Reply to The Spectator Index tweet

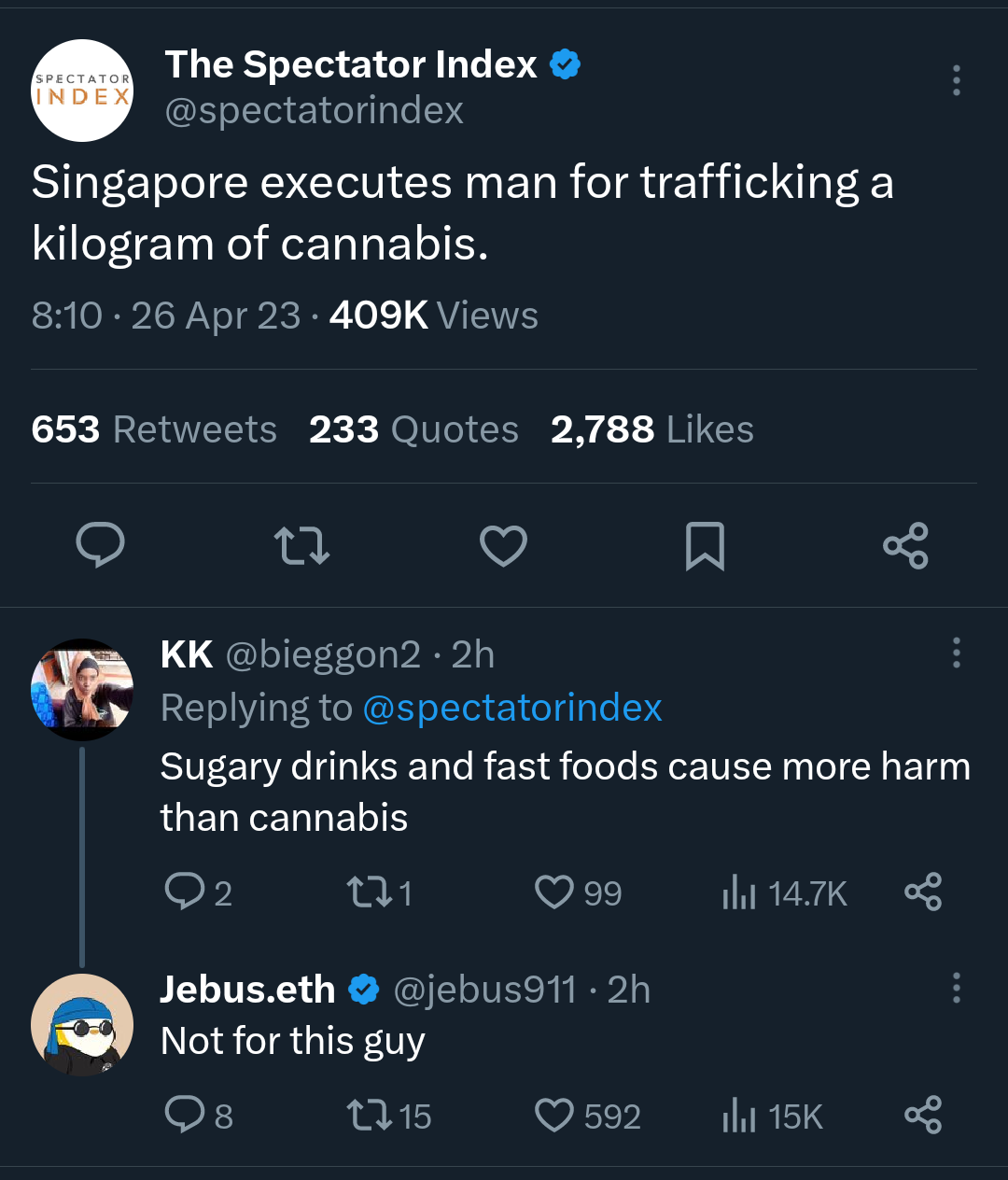tap(100, 545)
